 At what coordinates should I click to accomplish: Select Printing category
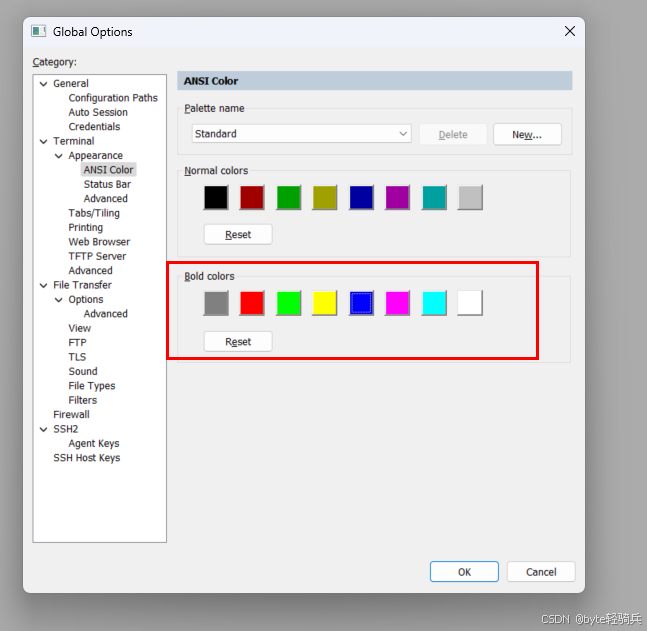point(85,227)
